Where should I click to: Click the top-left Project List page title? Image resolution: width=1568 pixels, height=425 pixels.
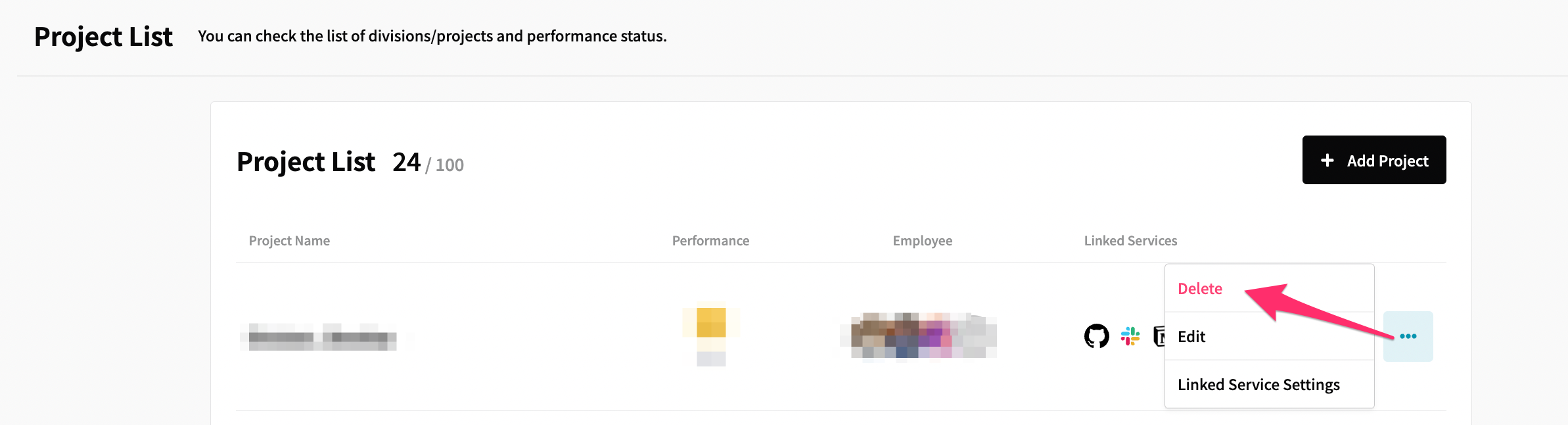tap(103, 37)
